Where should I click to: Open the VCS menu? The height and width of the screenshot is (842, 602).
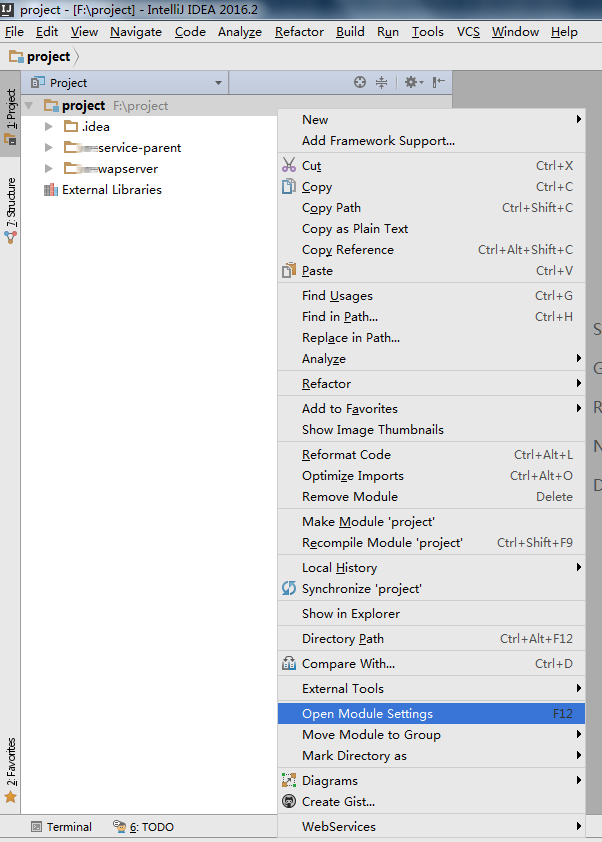tap(468, 32)
